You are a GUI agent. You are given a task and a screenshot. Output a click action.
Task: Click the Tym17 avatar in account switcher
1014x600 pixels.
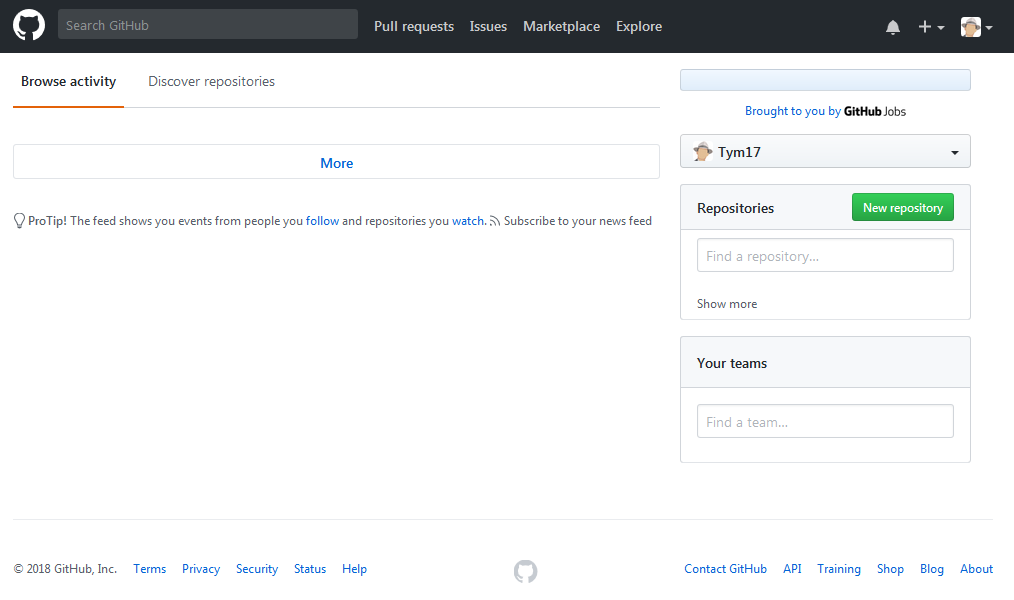coord(702,151)
